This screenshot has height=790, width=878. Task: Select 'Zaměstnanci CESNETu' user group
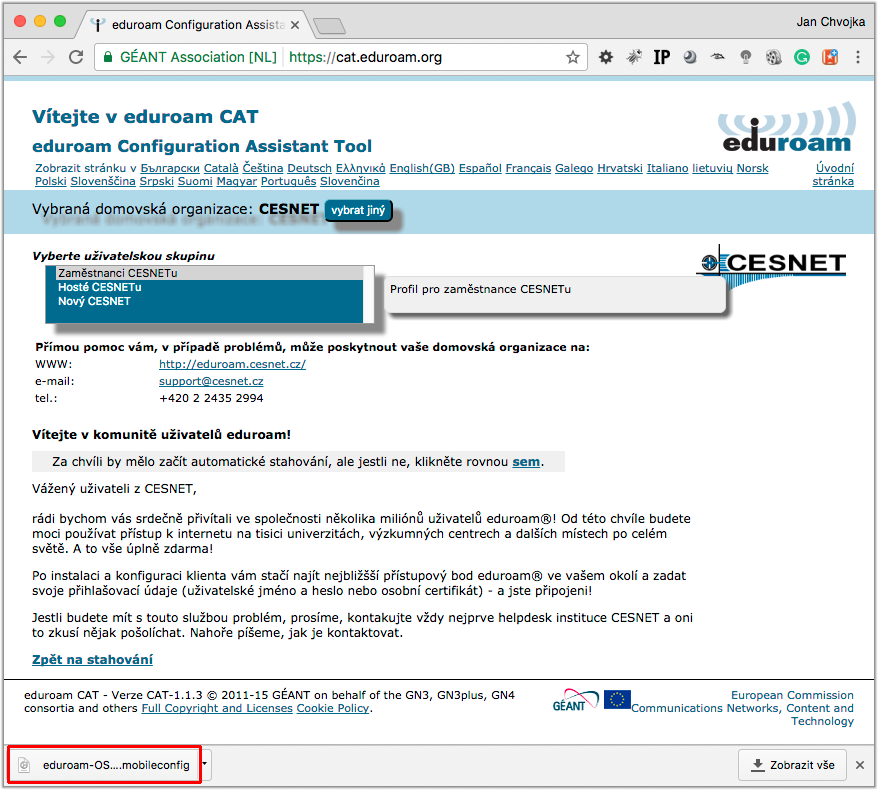pos(209,273)
